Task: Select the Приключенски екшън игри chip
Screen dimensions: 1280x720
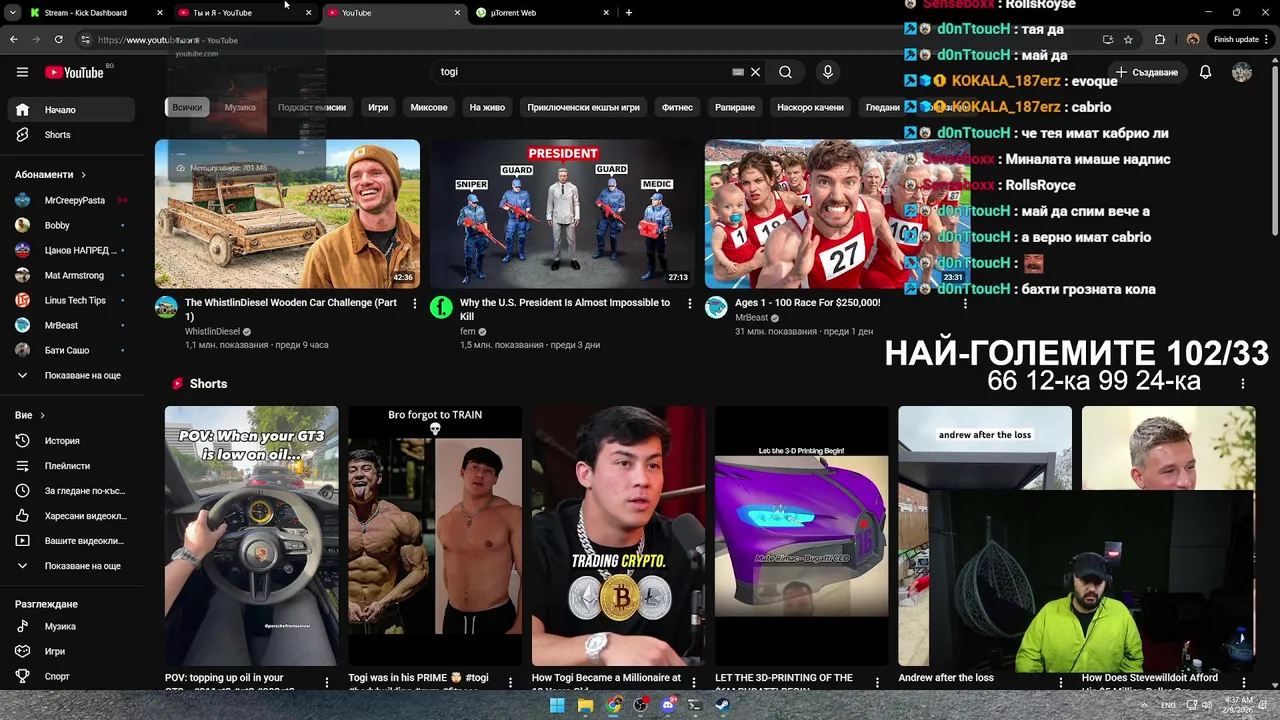Action: (583, 107)
